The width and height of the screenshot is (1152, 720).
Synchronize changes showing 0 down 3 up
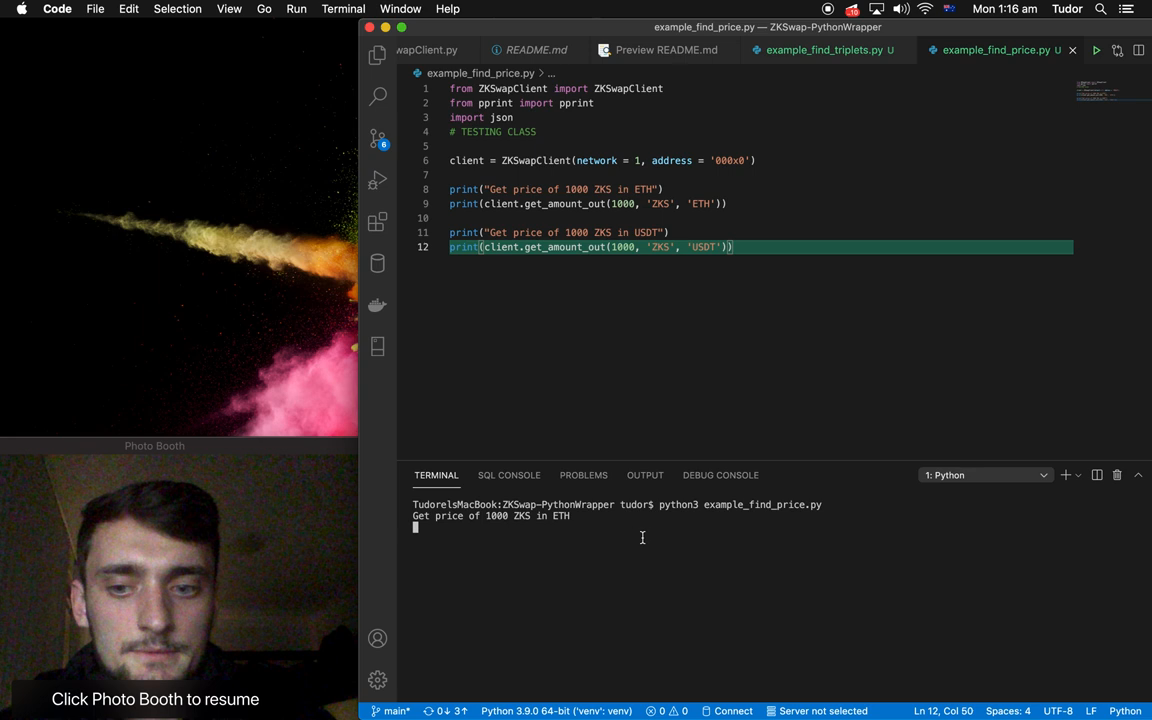point(445,711)
